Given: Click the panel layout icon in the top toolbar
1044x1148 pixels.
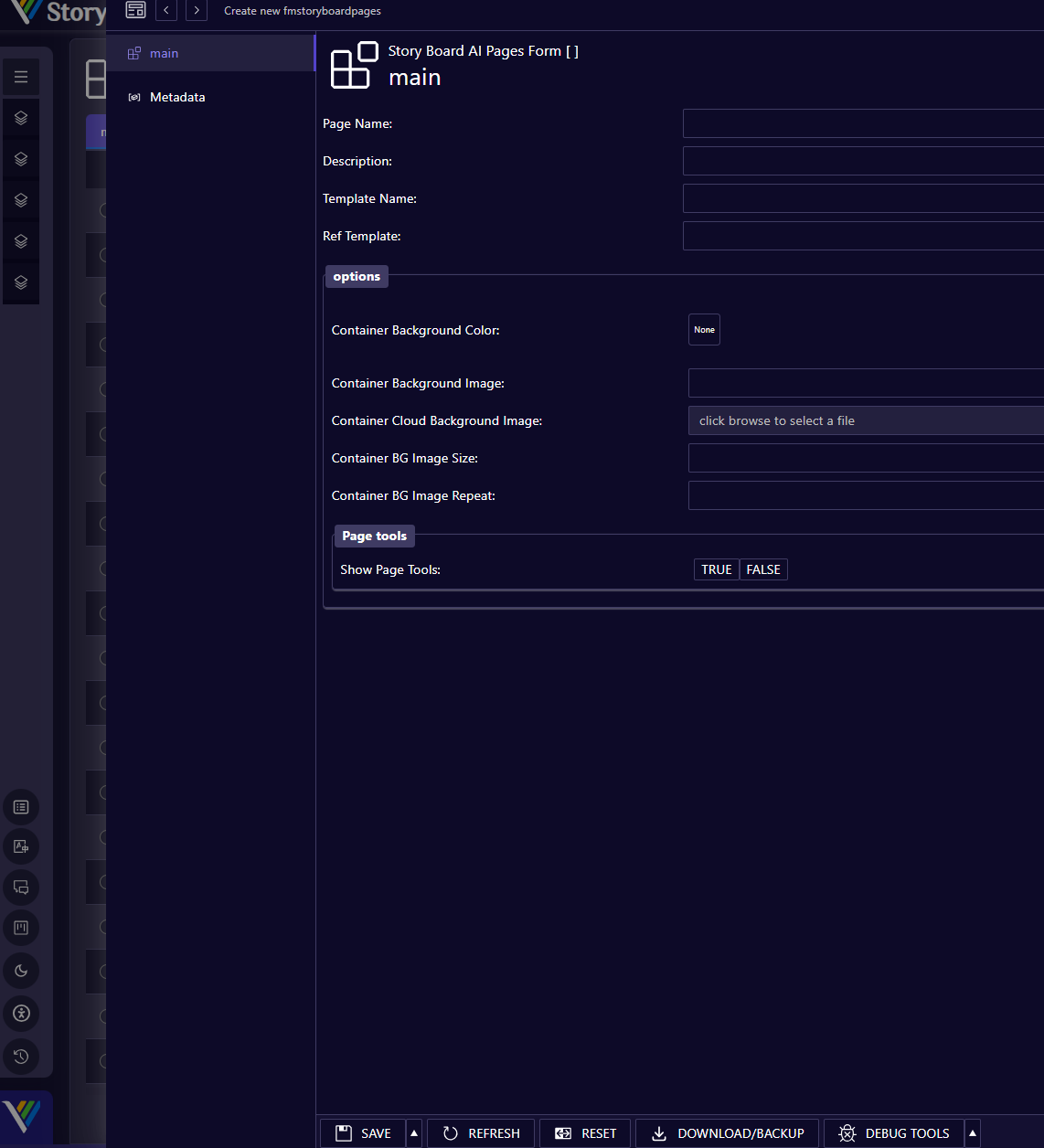Looking at the screenshot, I should point(135,10).
